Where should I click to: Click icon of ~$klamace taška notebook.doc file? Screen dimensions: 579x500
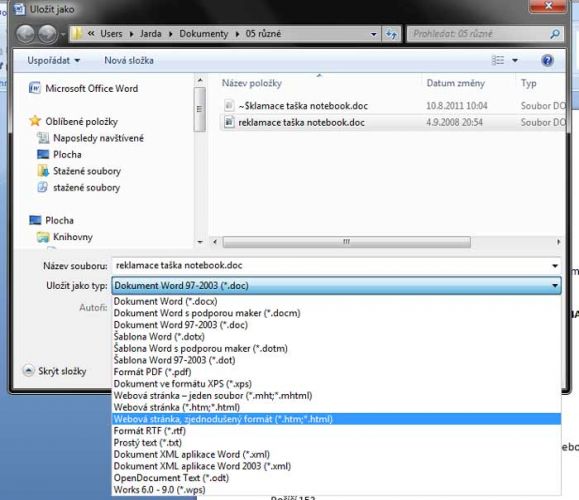[229, 105]
